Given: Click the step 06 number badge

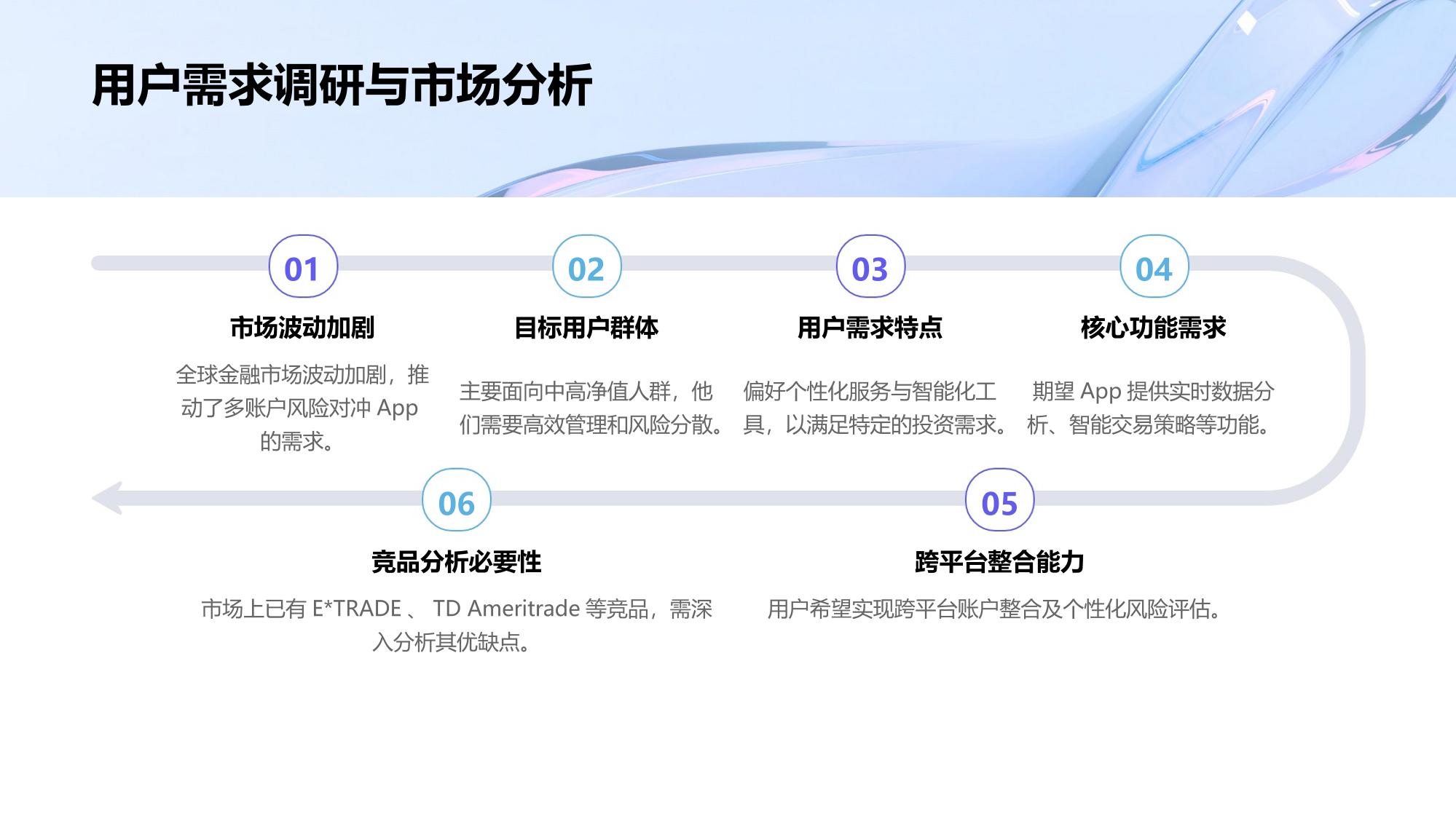Looking at the screenshot, I should click(457, 500).
